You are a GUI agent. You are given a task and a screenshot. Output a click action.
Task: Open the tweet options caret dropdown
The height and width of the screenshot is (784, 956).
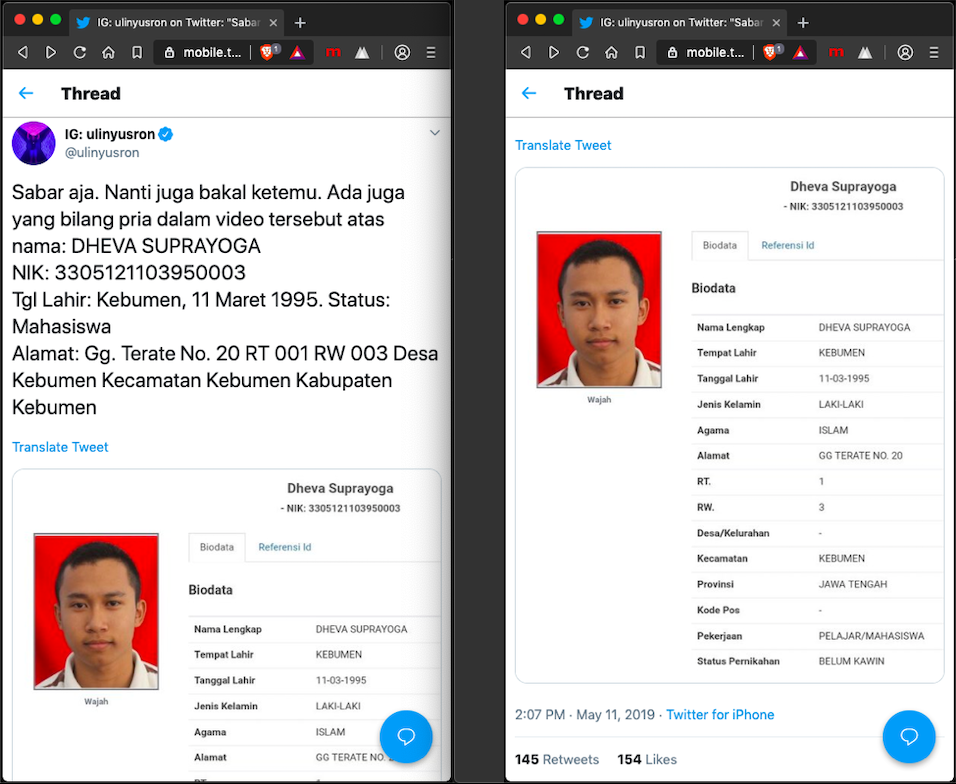tap(435, 132)
